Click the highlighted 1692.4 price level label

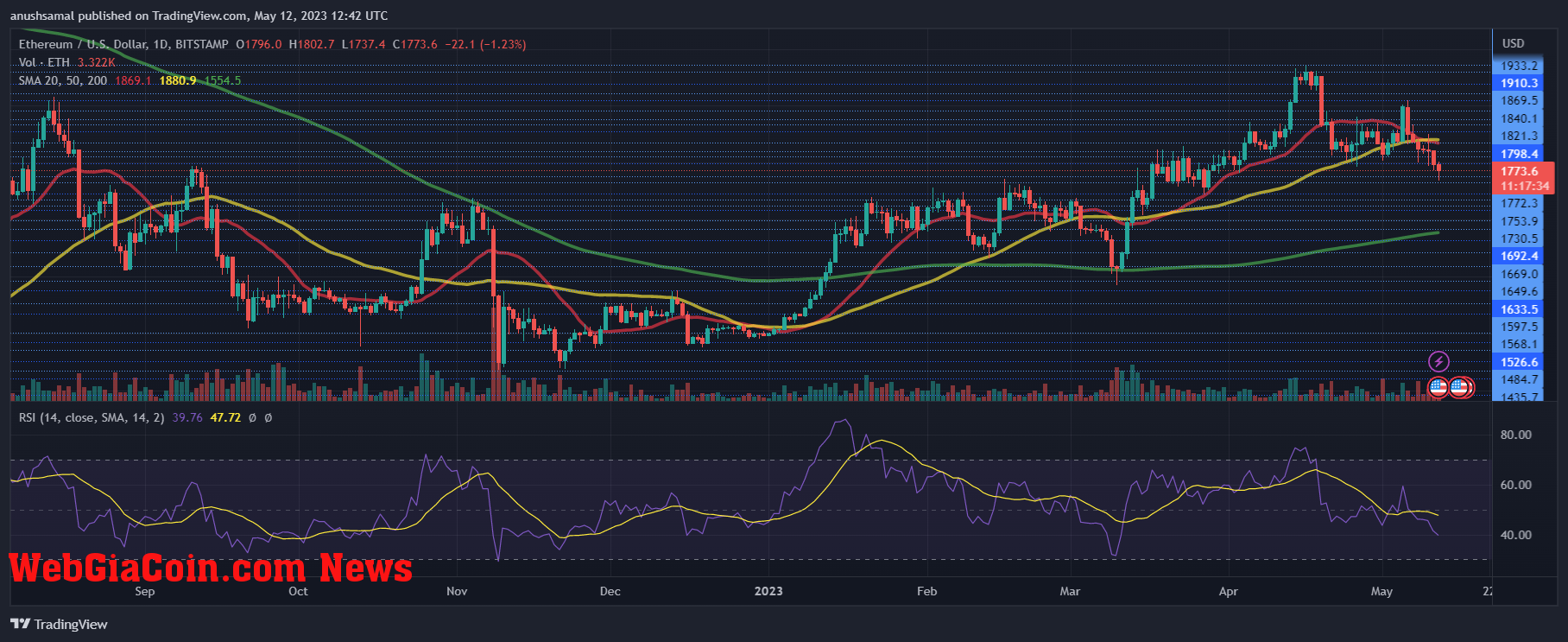tap(1520, 256)
